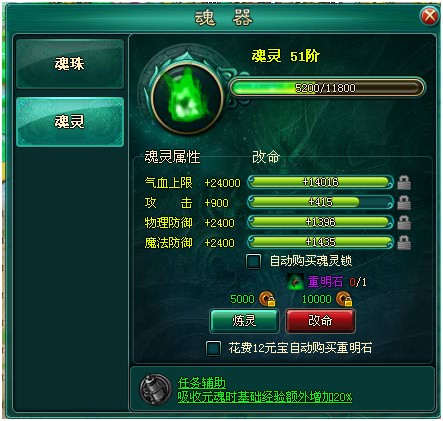Click the padlock beside 魔法防御 bar

(x=404, y=242)
